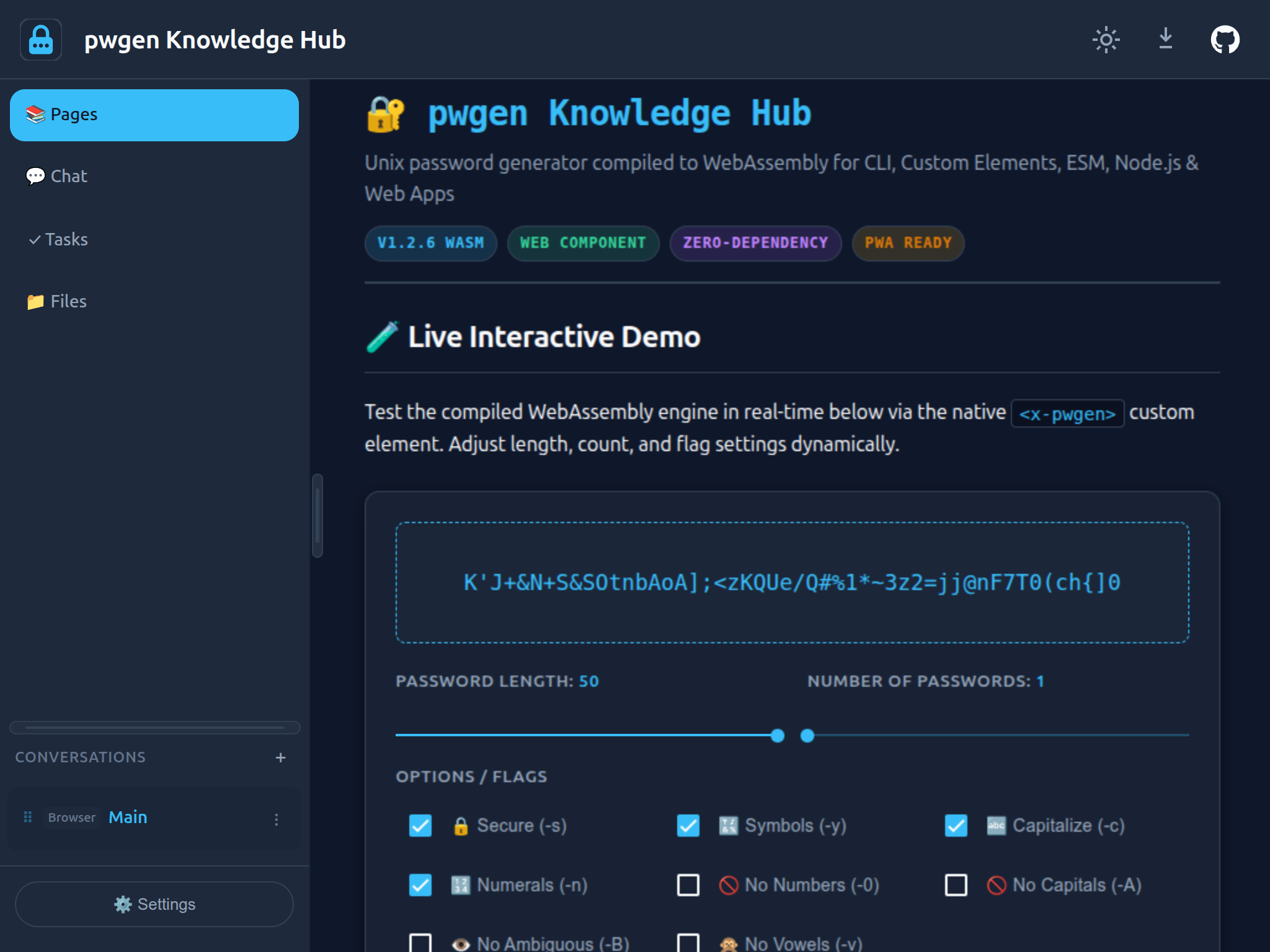Open Settings

pos(154,904)
